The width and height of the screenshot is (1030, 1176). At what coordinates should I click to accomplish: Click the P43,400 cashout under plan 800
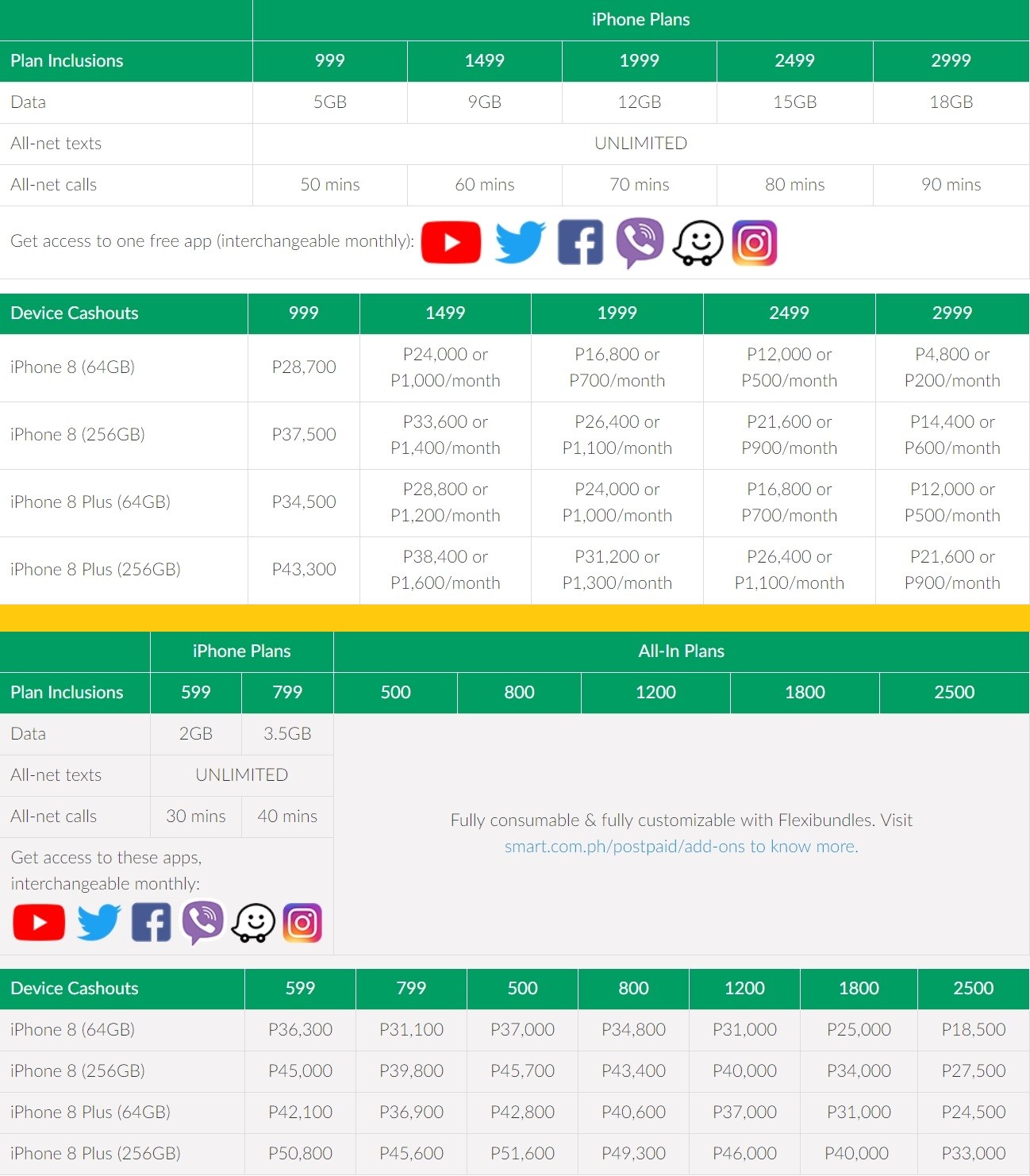click(633, 1071)
